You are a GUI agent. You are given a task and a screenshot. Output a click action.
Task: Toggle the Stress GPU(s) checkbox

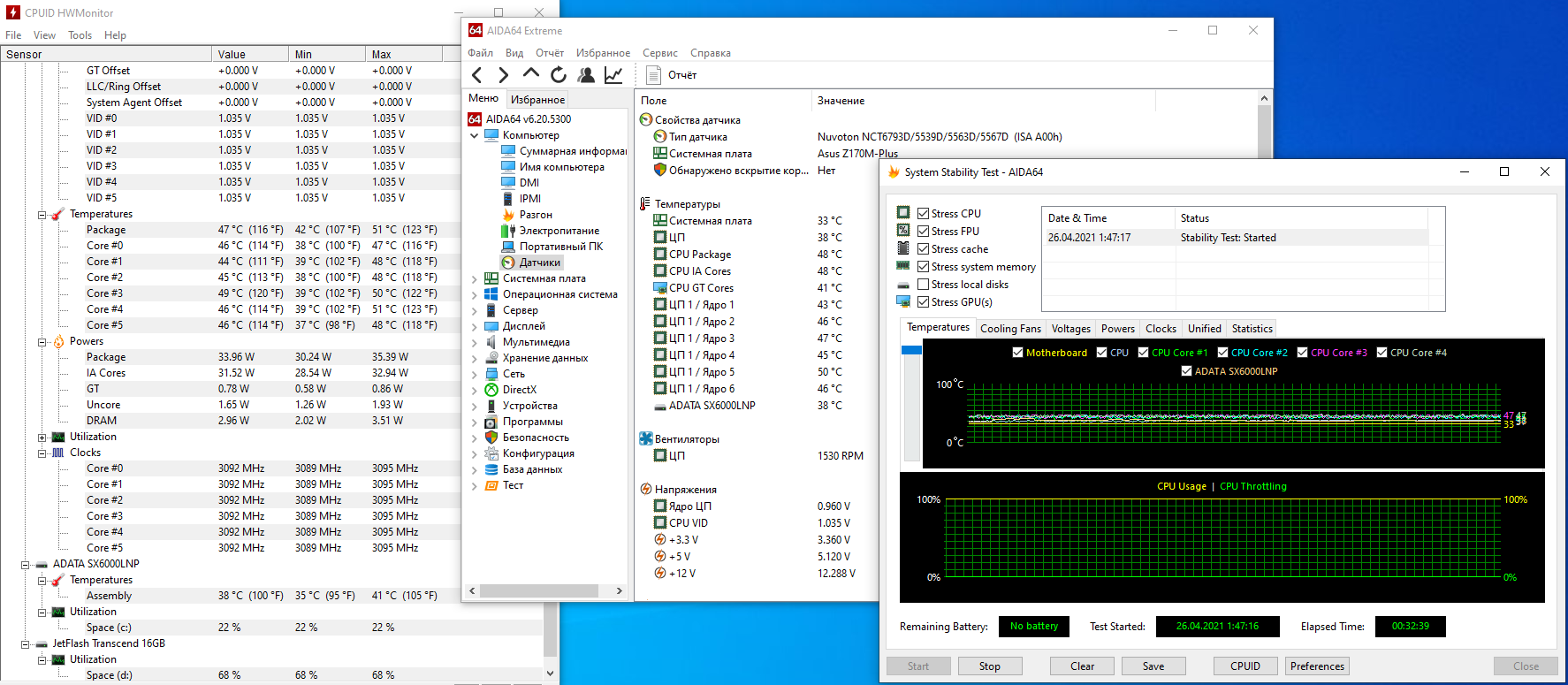pyautogui.click(x=923, y=301)
